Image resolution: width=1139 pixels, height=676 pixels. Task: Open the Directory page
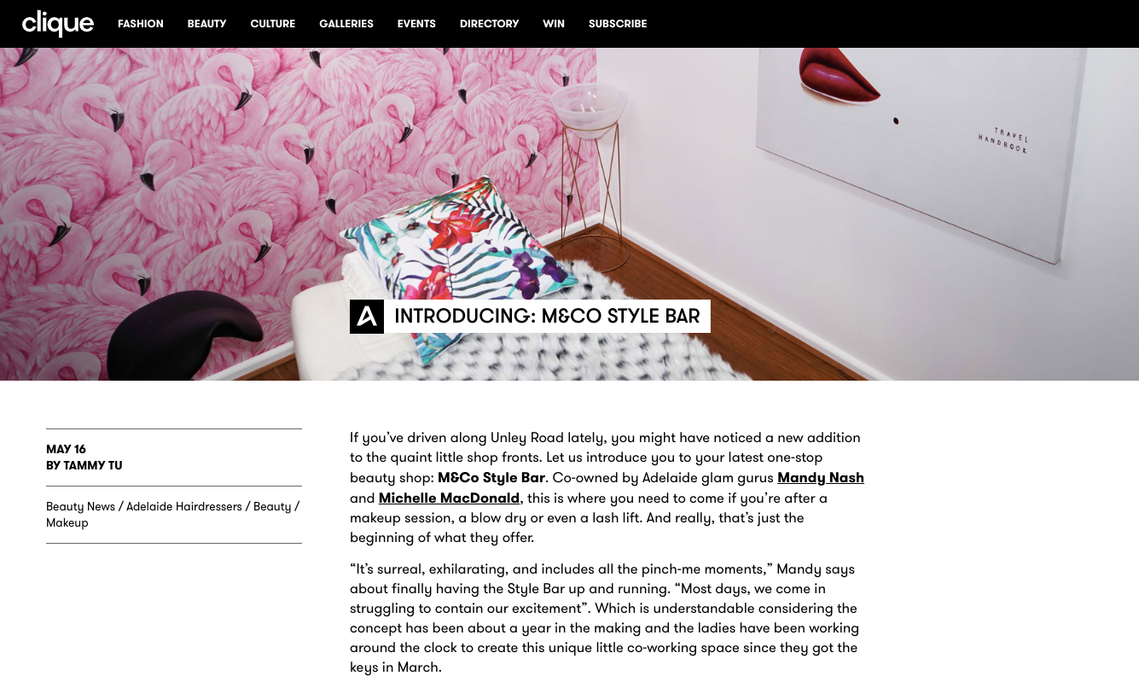tap(489, 24)
